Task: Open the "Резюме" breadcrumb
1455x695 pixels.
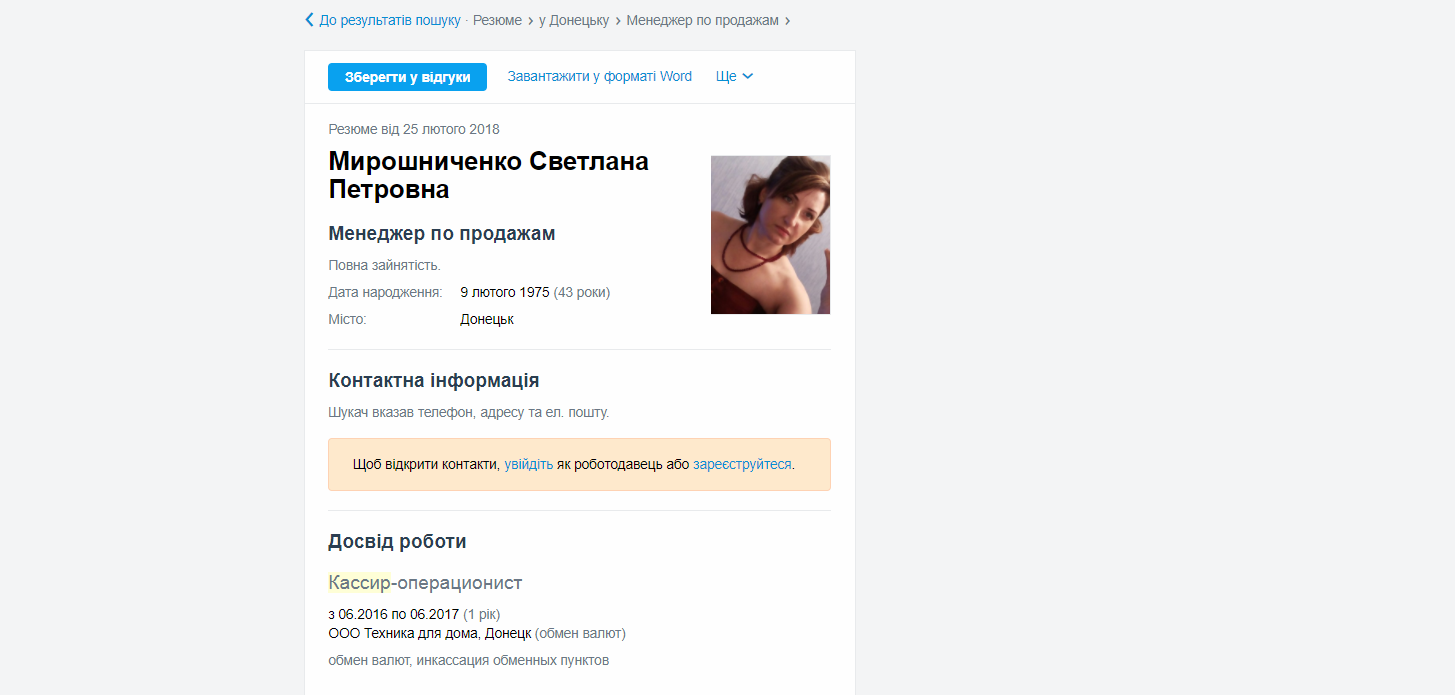Action: pos(497,20)
